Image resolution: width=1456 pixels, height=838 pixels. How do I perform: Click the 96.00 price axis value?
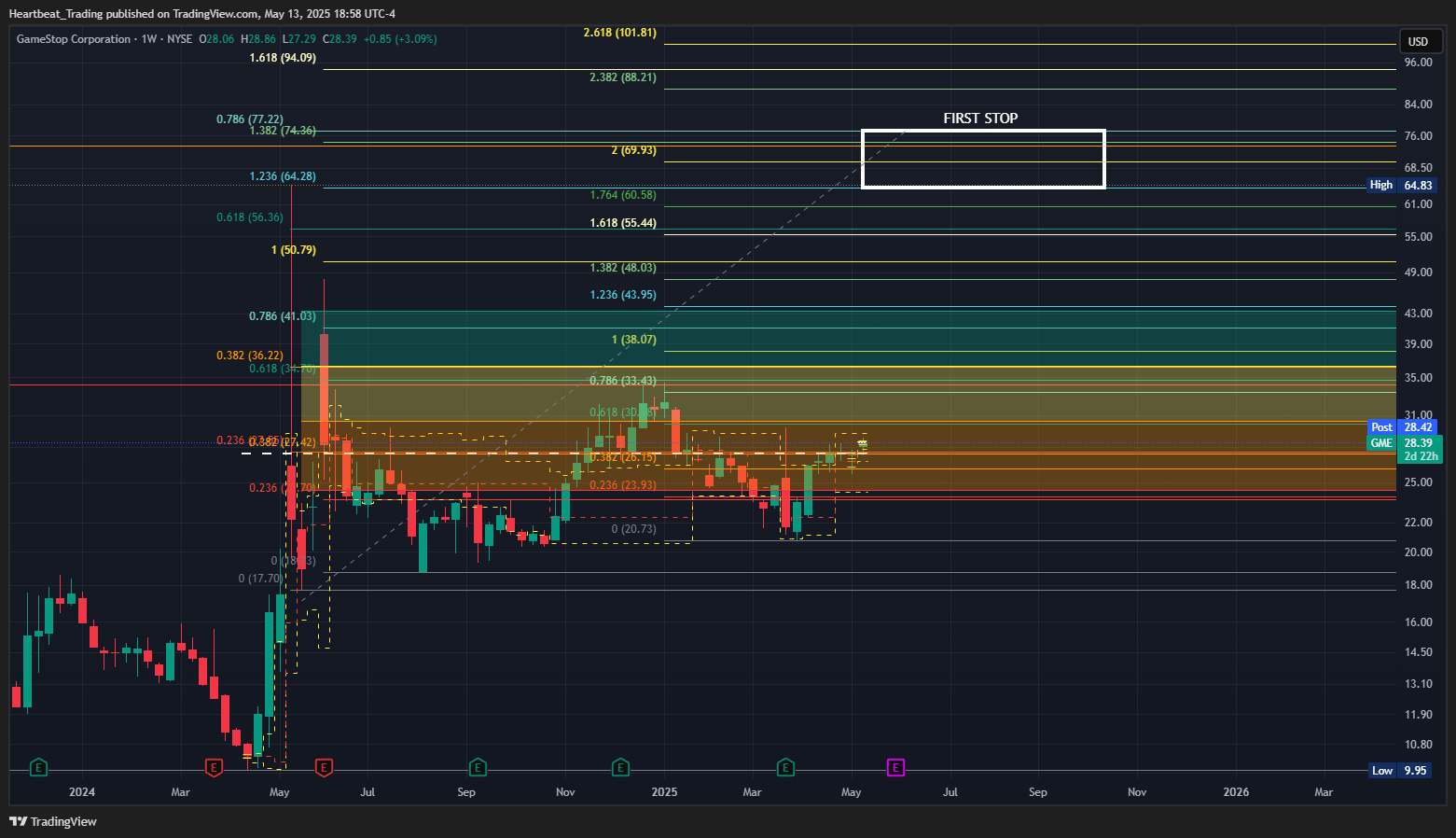point(1418,63)
